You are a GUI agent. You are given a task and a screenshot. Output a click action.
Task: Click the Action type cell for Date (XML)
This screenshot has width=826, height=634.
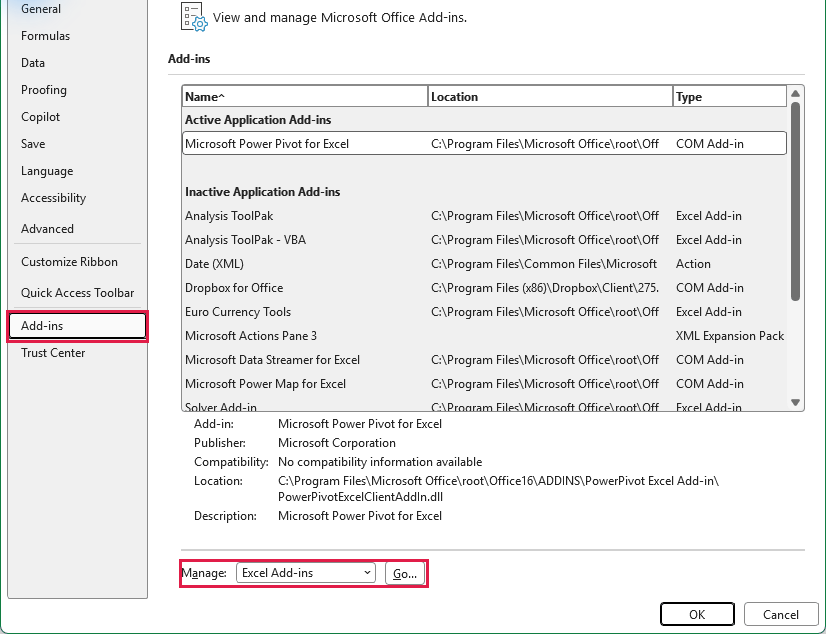coord(693,264)
